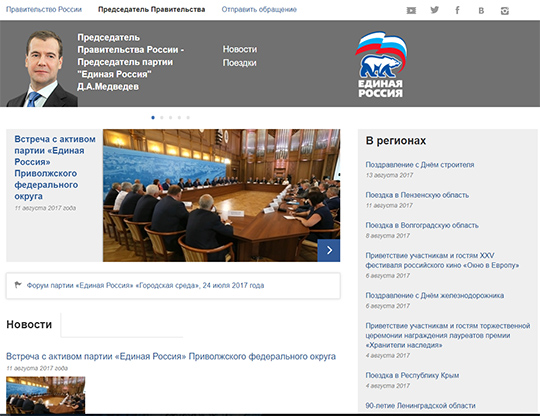
Task: Click the large meeting hall photo
Action: point(221,195)
